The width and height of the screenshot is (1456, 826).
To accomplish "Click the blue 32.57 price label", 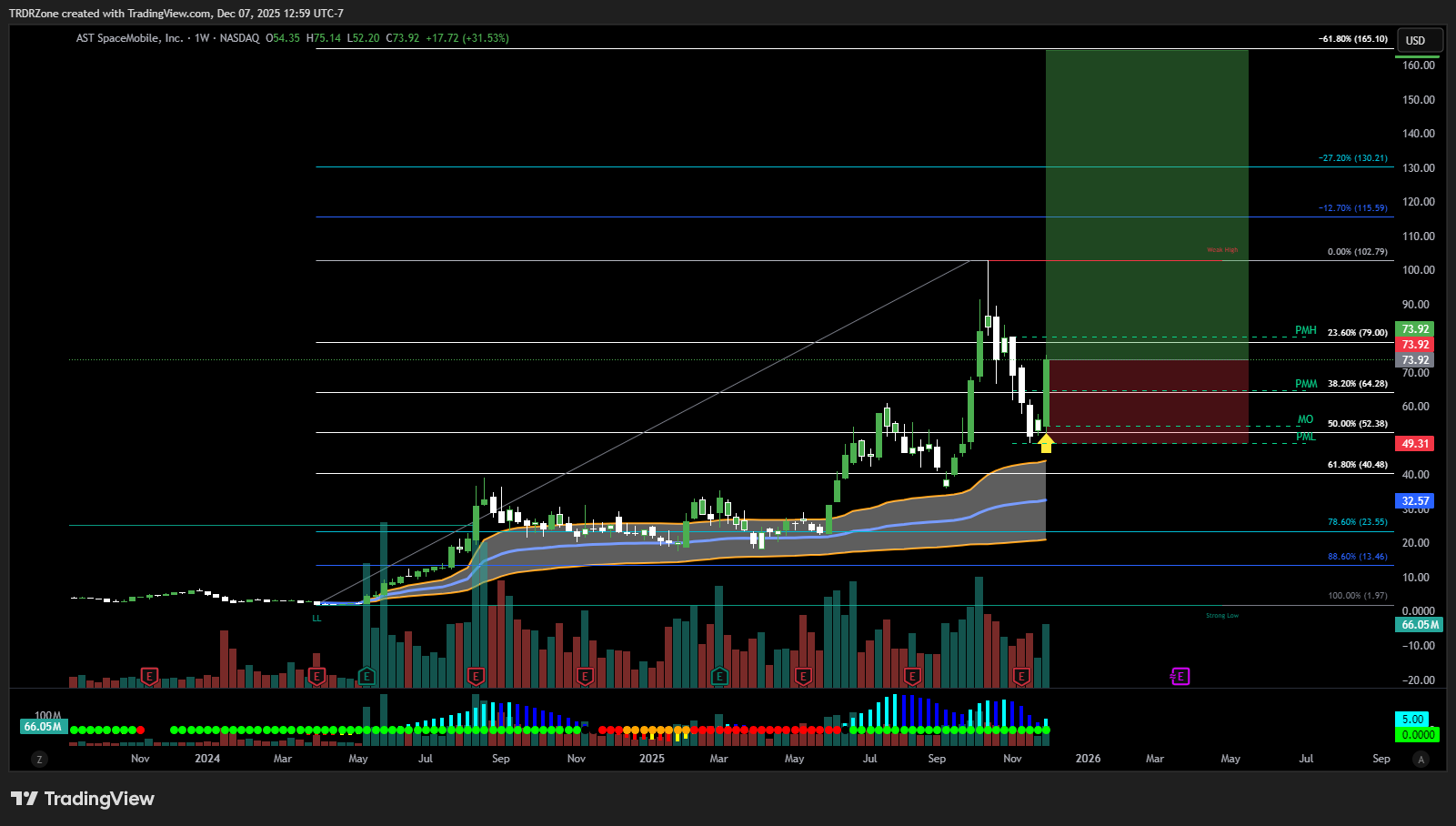I will (1414, 501).
